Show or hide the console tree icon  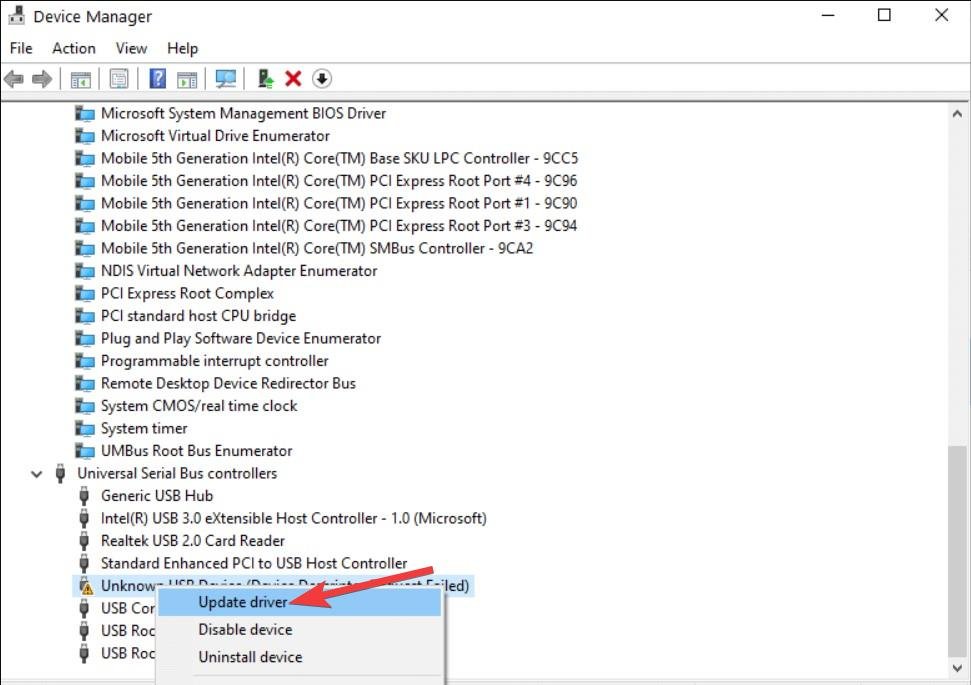(x=81, y=79)
